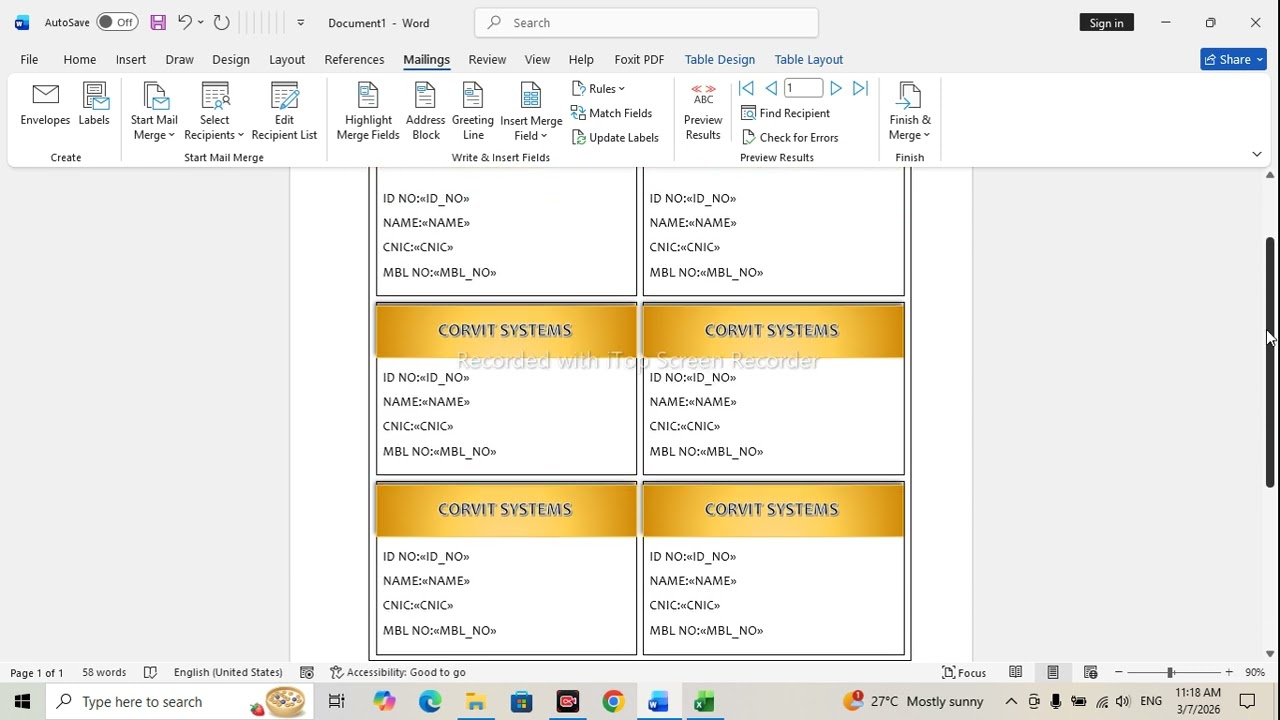1280x720 pixels.
Task: Click Match Fields
Action: pyautogui.click(x=611, y=113)
